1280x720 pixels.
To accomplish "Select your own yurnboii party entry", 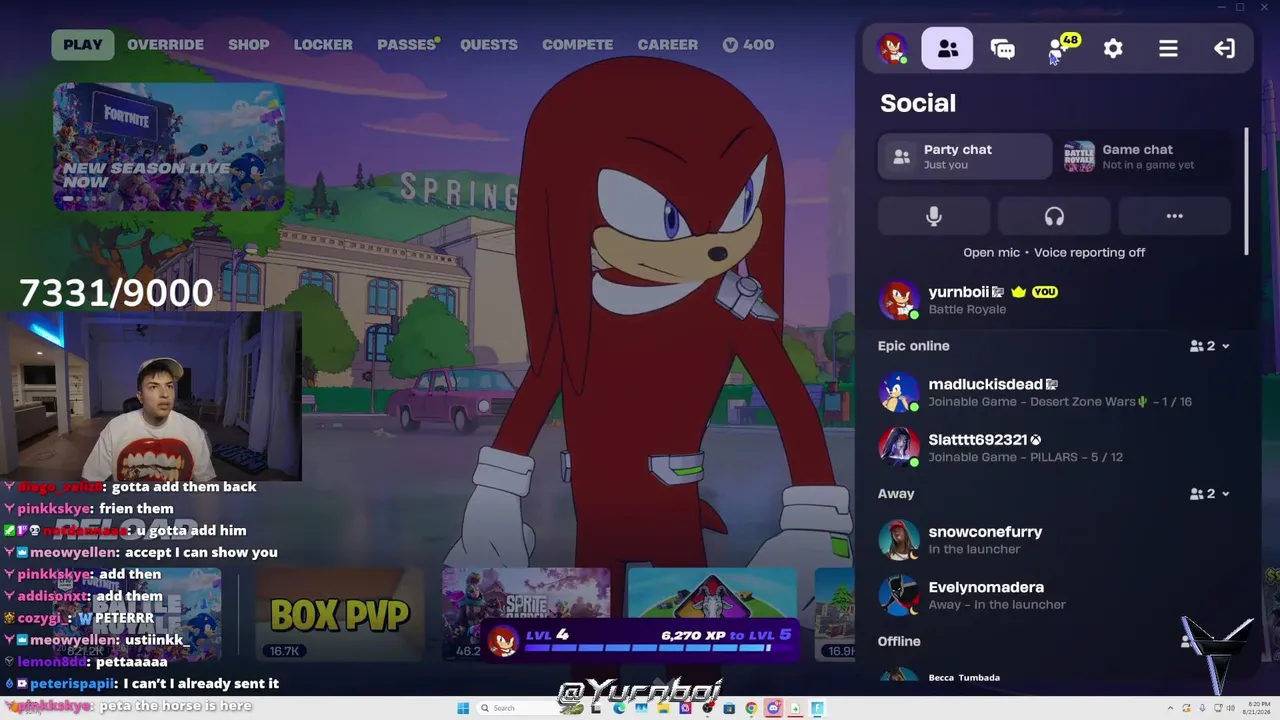I will pyautogui.click(x=1055, y=300).
